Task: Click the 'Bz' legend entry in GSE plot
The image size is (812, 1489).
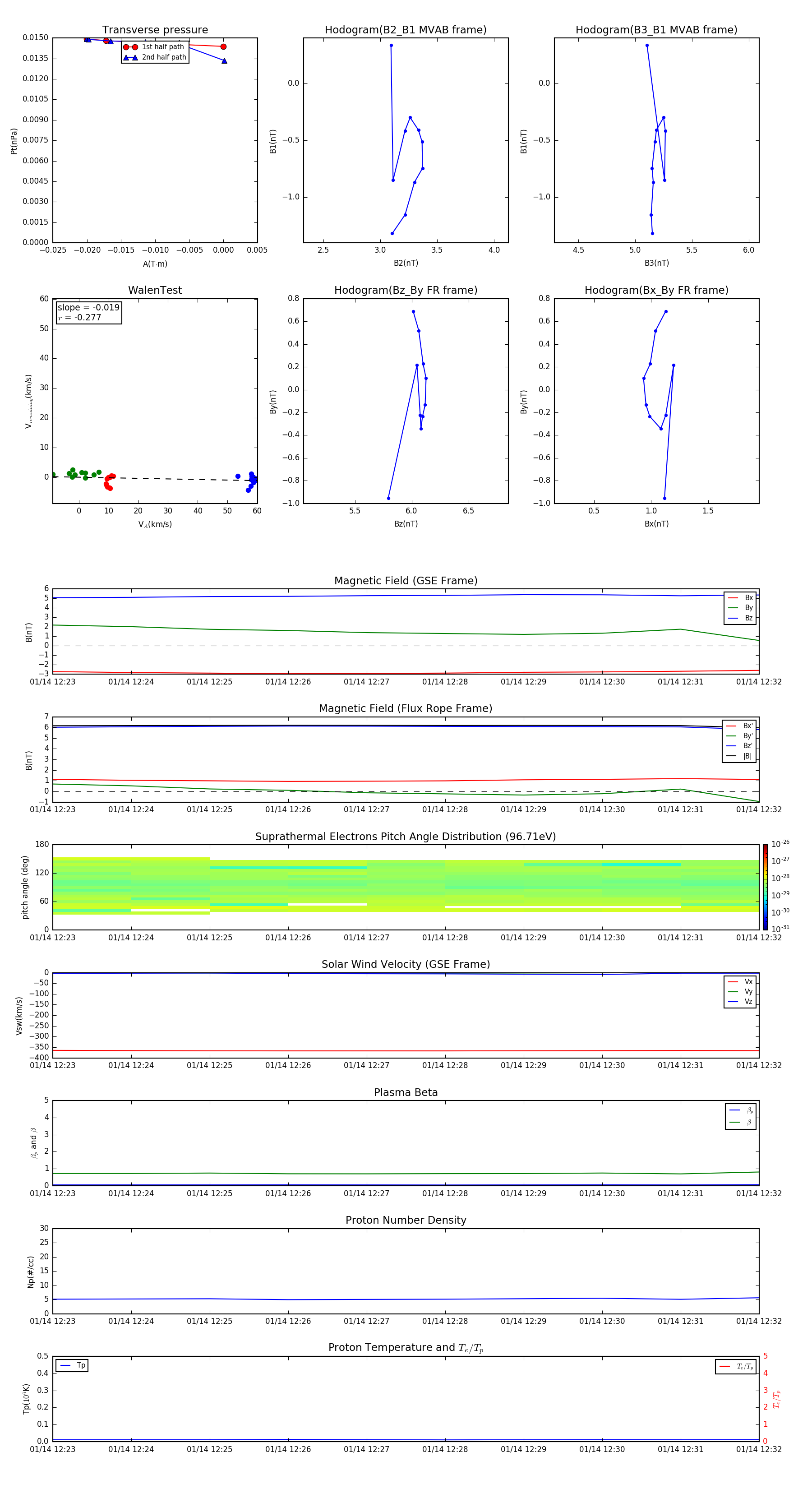Action: click(740, 618)
